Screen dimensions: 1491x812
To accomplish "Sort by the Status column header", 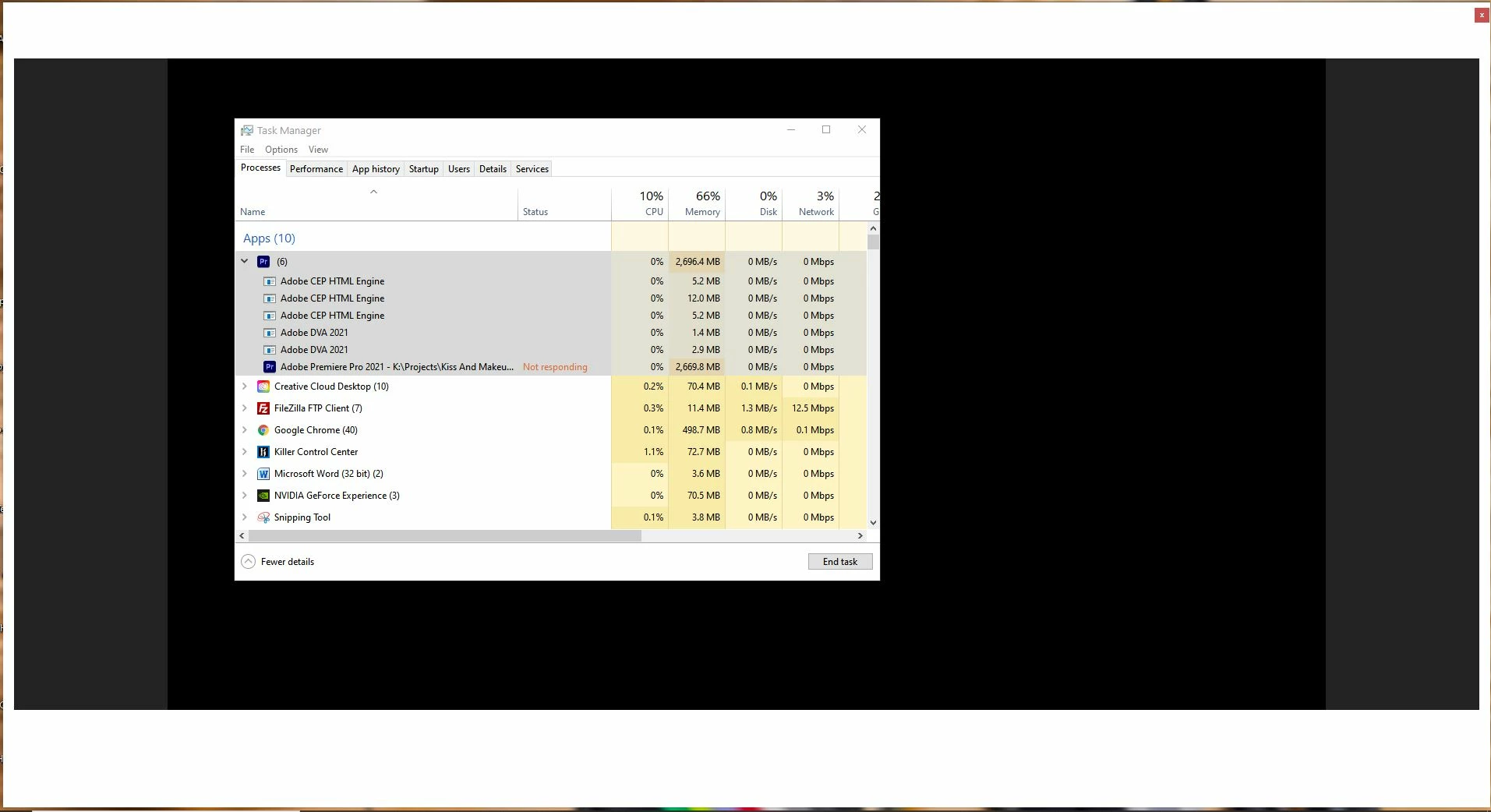I will pyautogui.click(x=564, y=203).
